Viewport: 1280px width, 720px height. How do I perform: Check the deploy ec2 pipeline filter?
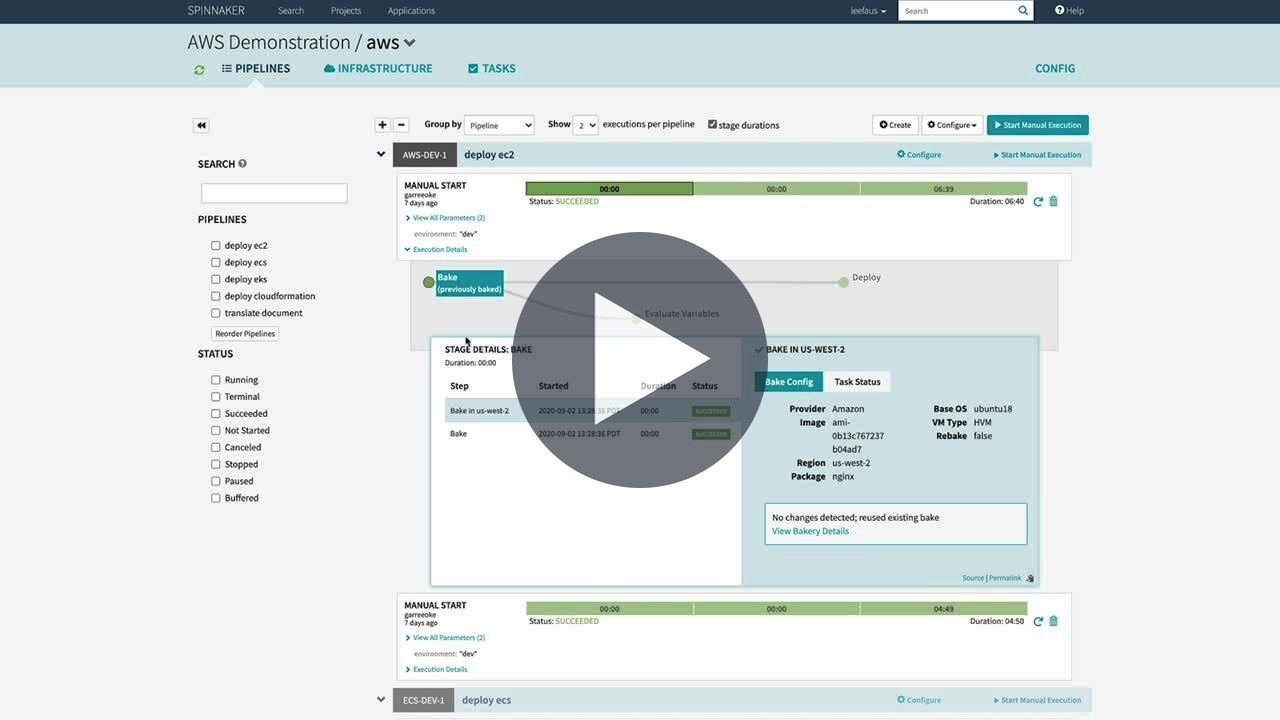point(215,246)
